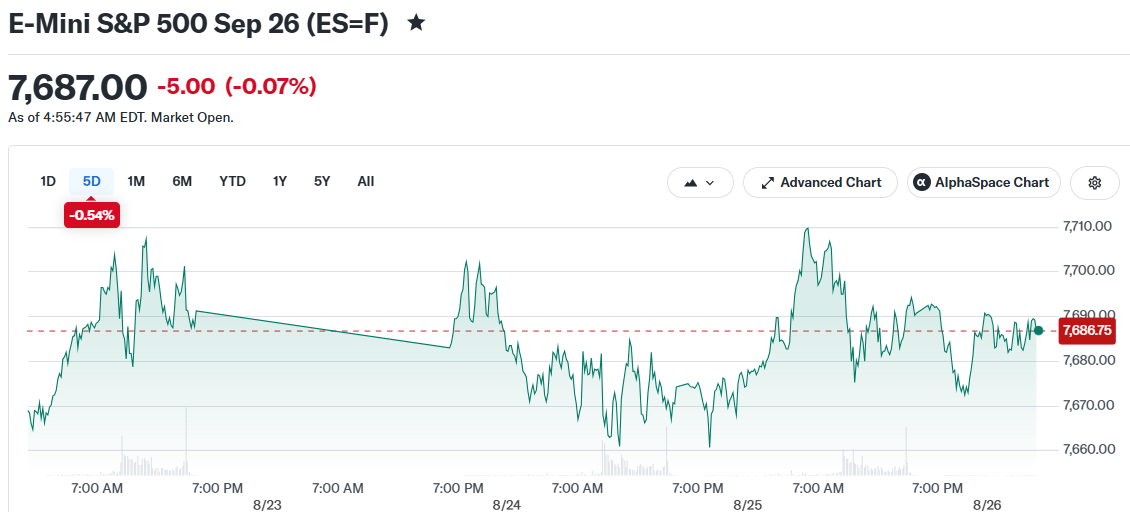Switch to the 6M range
This screenshot has height=512, width=1130.
(x=182, y=182)
